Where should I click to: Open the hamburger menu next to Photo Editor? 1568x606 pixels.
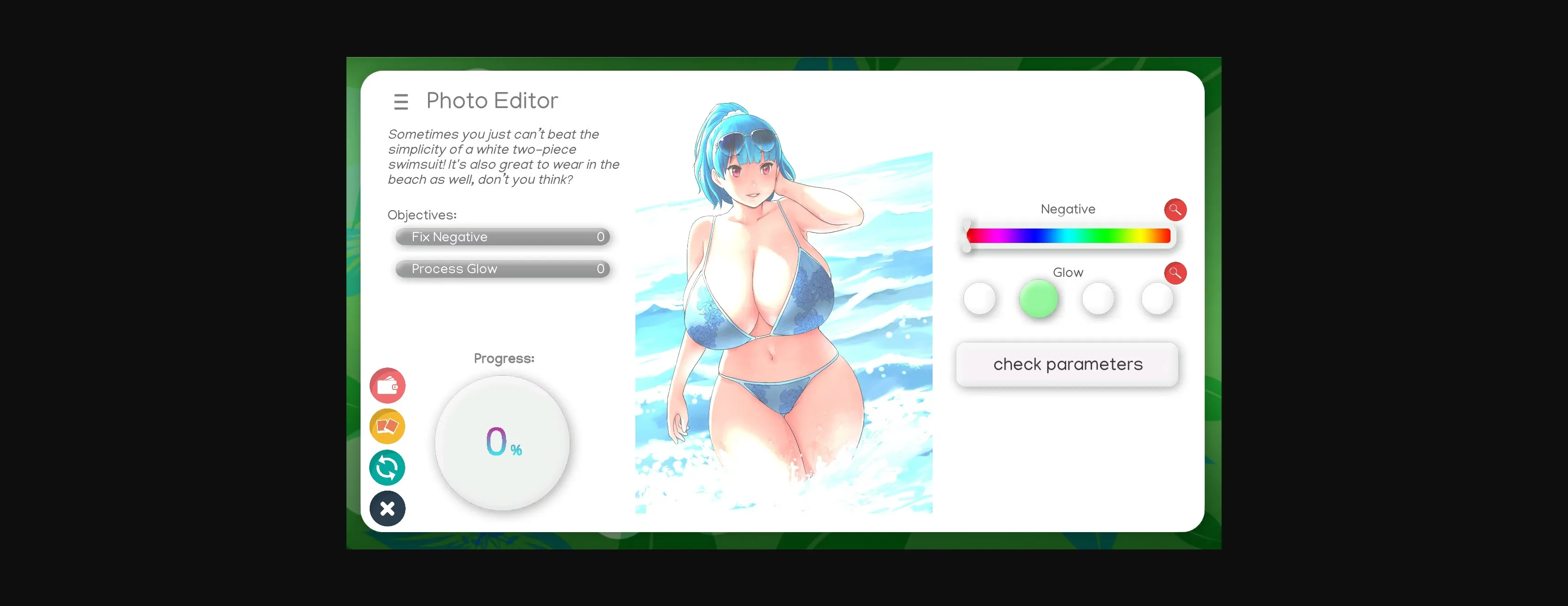pyautogui.click(x=401, y=101)
